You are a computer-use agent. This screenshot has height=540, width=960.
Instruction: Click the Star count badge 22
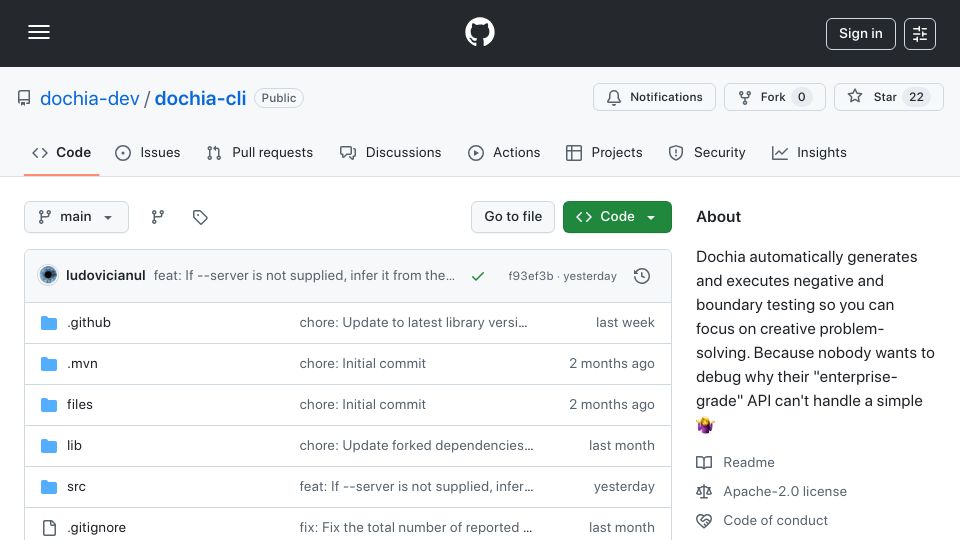click(x=916, y=97)
